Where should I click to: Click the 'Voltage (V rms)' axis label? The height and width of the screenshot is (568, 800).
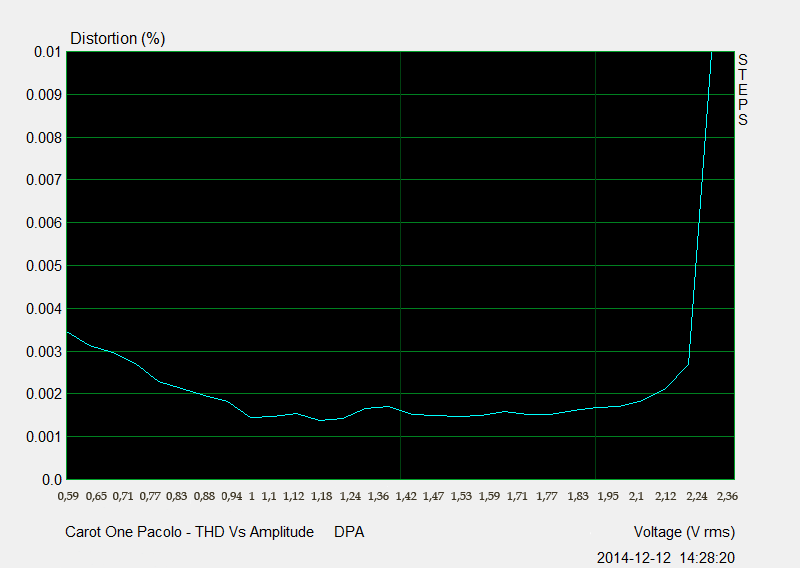[685, 532]
